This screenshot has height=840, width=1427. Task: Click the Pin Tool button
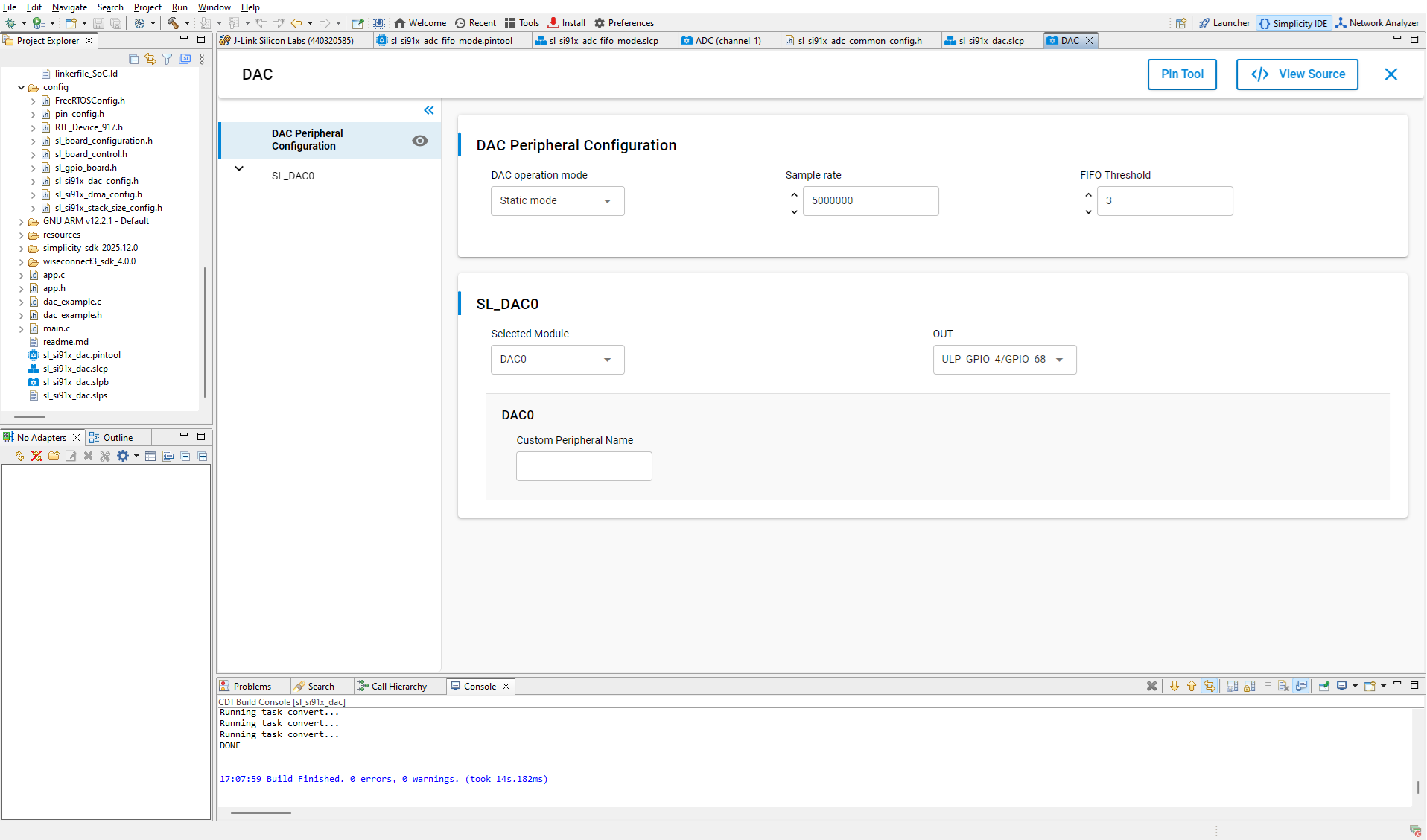1182,74
